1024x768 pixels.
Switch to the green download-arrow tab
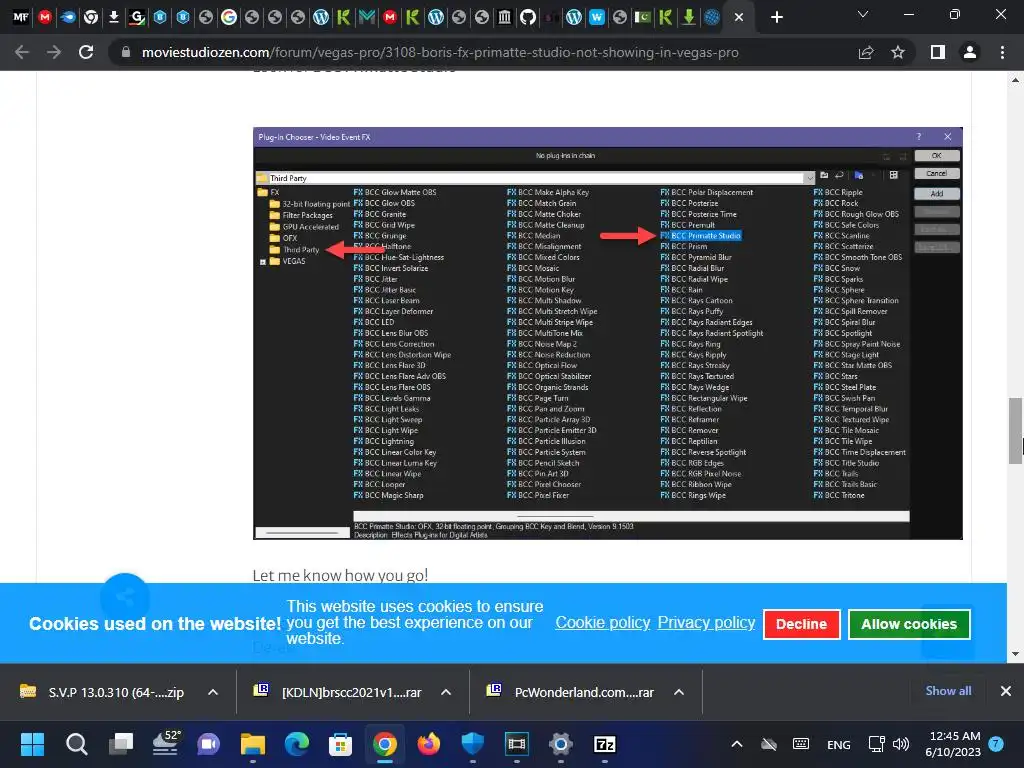[x=688, y=17]
